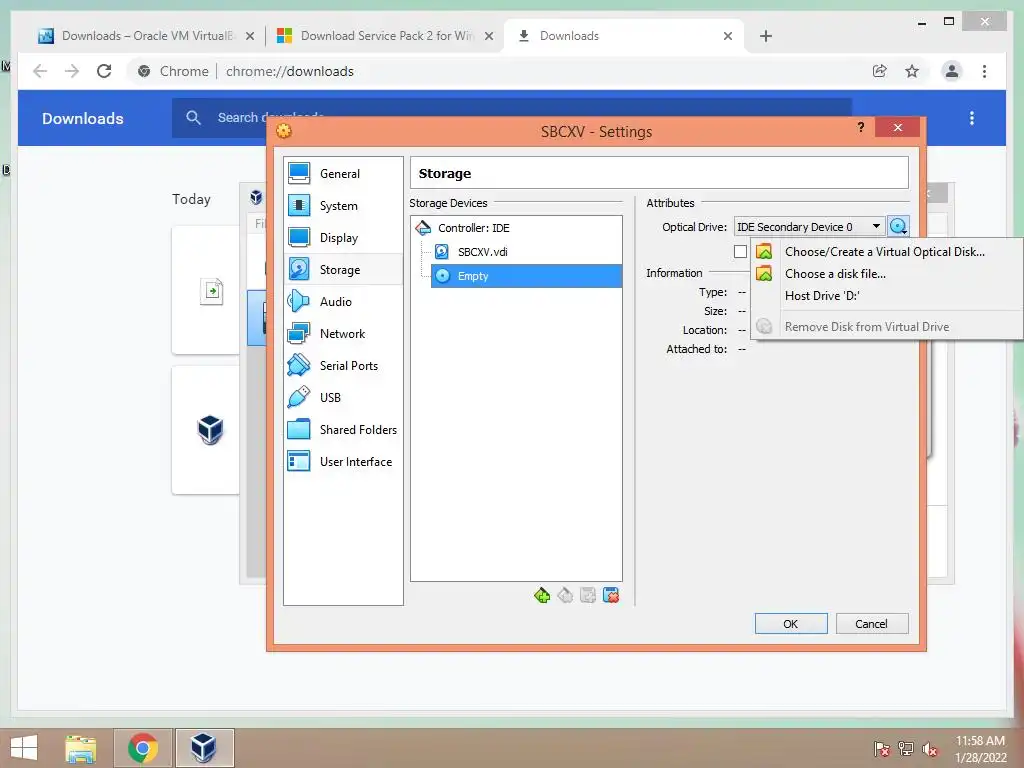This screenshot has height=768, width=1024.
Task: Open USB settings category
Action: 343,398
